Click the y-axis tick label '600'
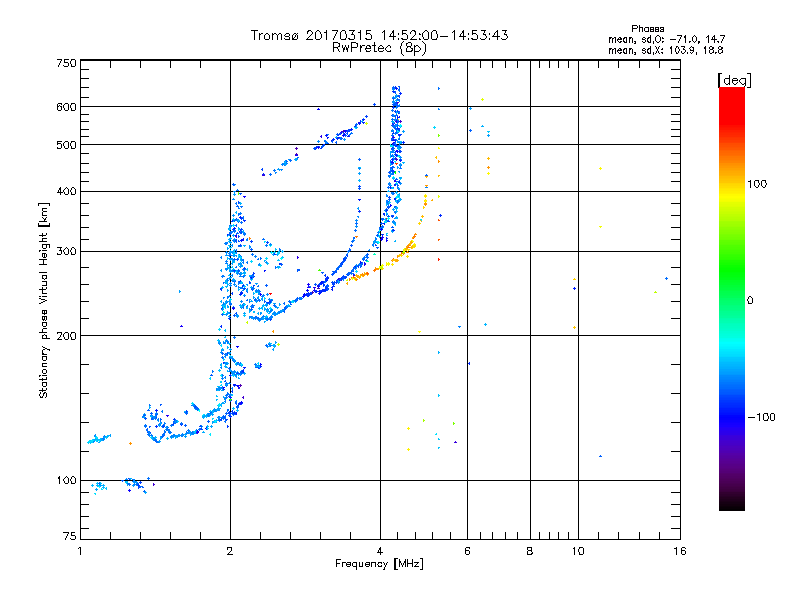The height and width of the screenshot is (600, 800). pyautogui.click(x=66, y=107)
